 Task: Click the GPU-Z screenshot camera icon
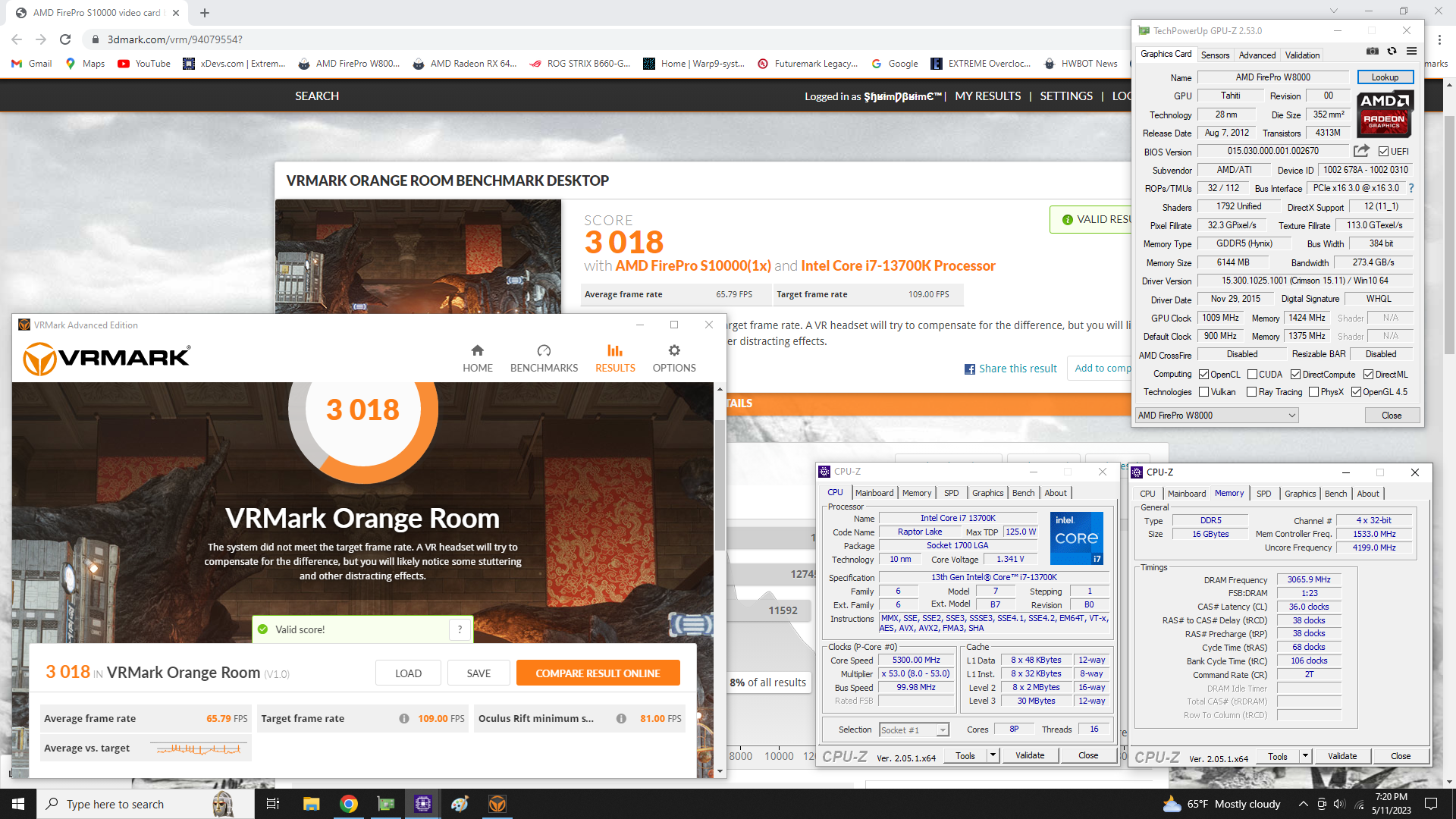coord(1373,51)
